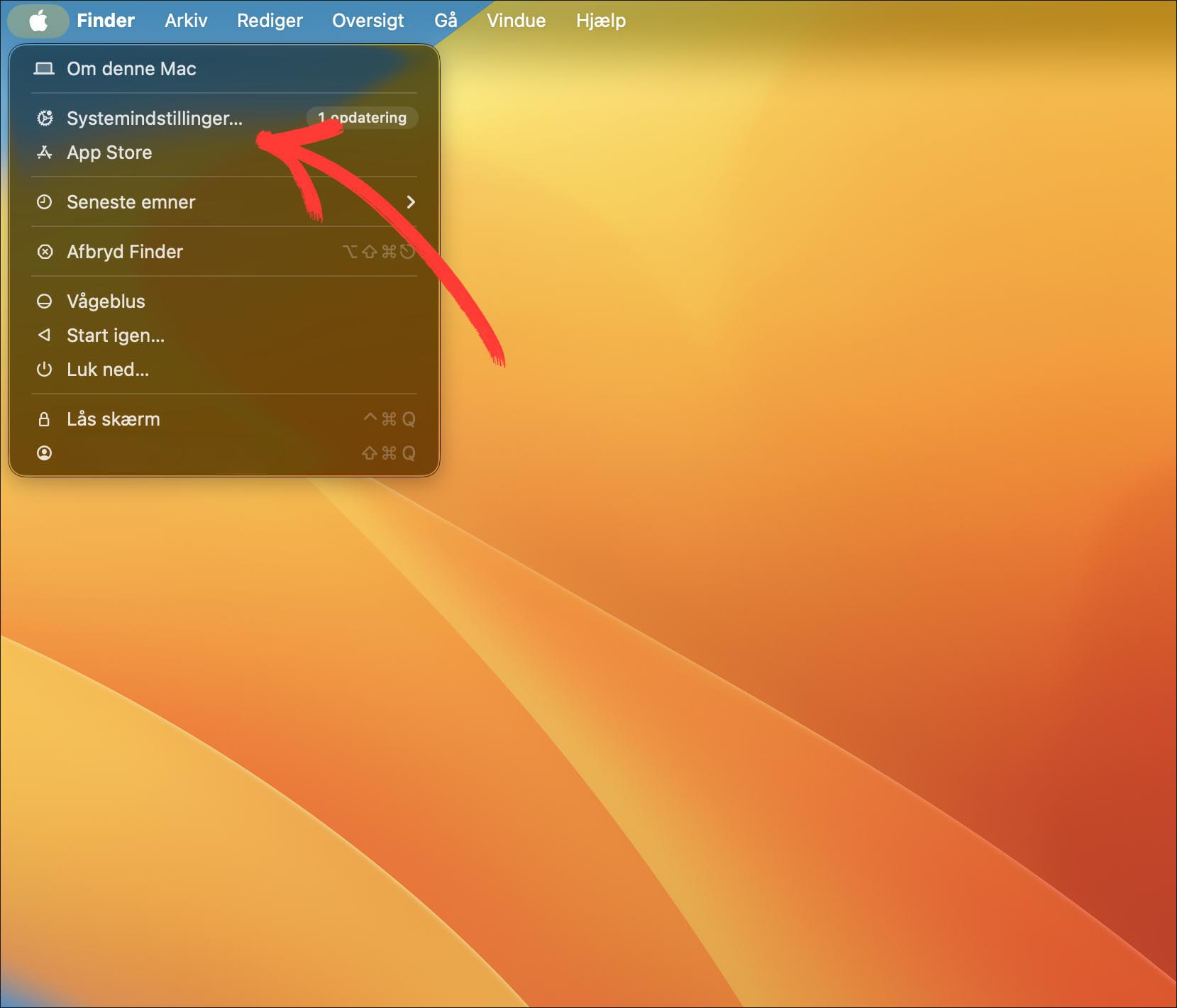Choose Afbryd Finder

pos(224,252)
